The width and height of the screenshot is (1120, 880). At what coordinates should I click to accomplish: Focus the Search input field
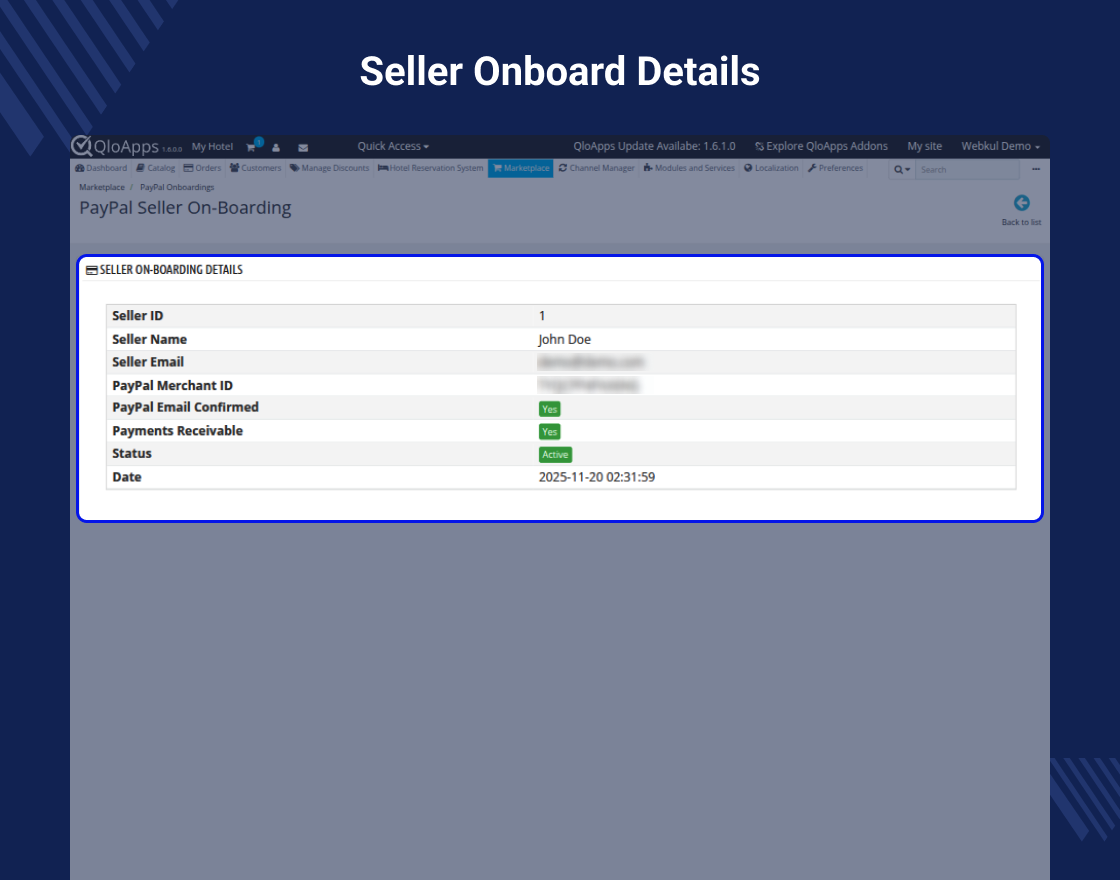967,169
